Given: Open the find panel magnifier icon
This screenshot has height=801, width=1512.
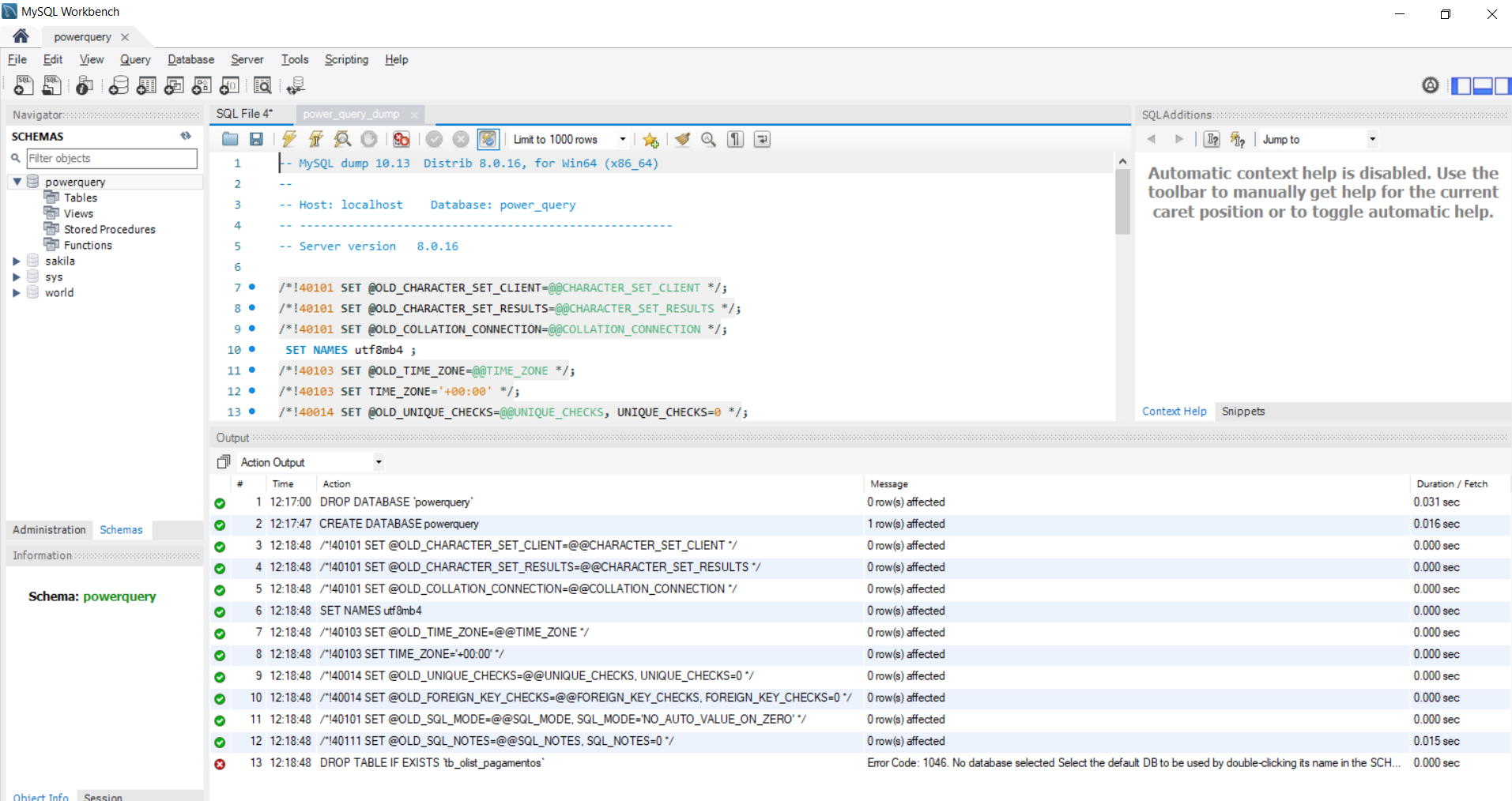Looking at the screenshot, I should [709, 139].
